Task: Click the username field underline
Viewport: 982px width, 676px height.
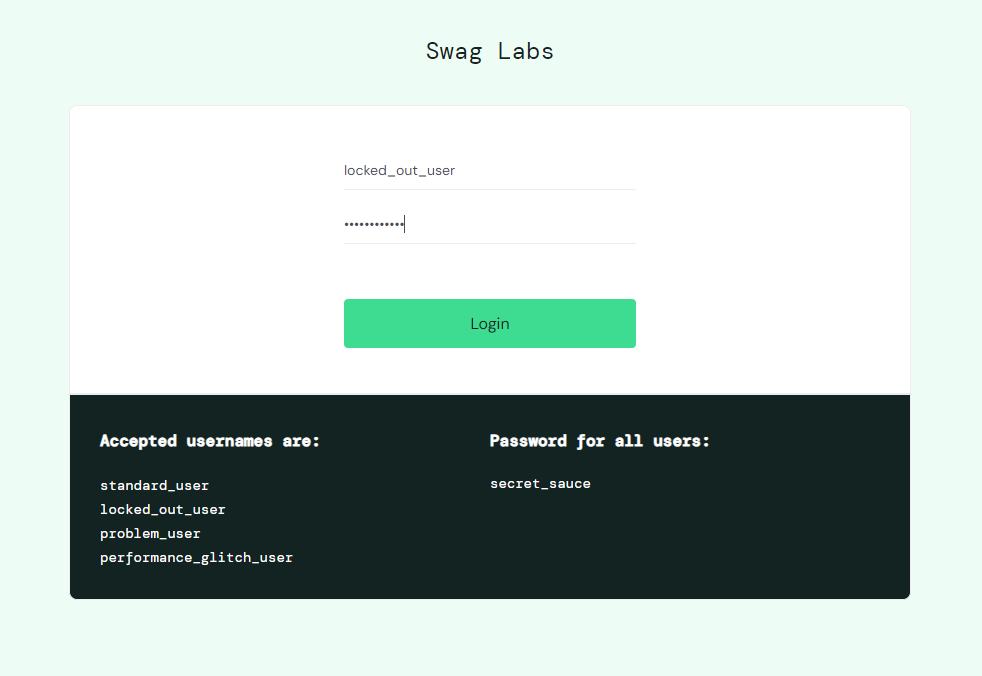Action: click(489, 188)
